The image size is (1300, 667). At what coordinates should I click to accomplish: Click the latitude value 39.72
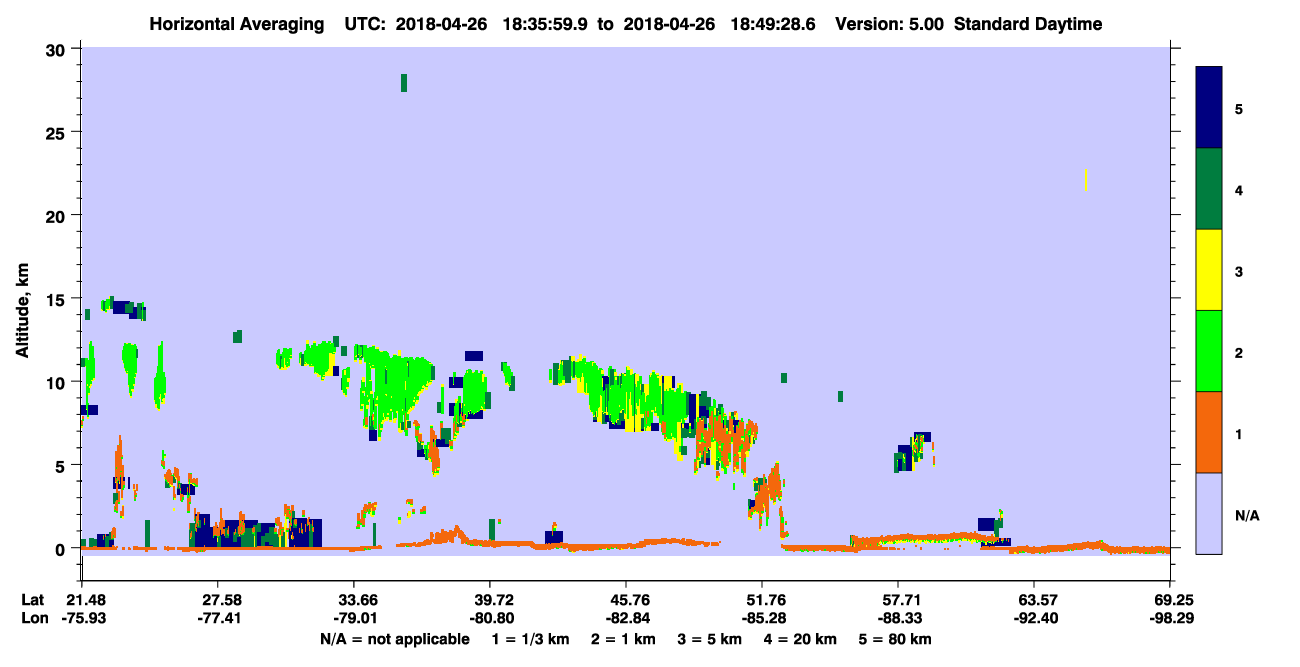click(x=490, y=600)
